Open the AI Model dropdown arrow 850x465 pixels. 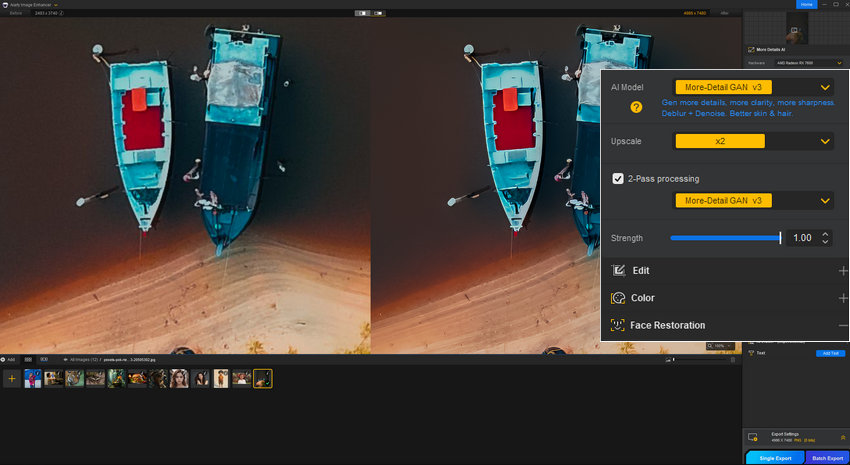[x=825, y=87]
